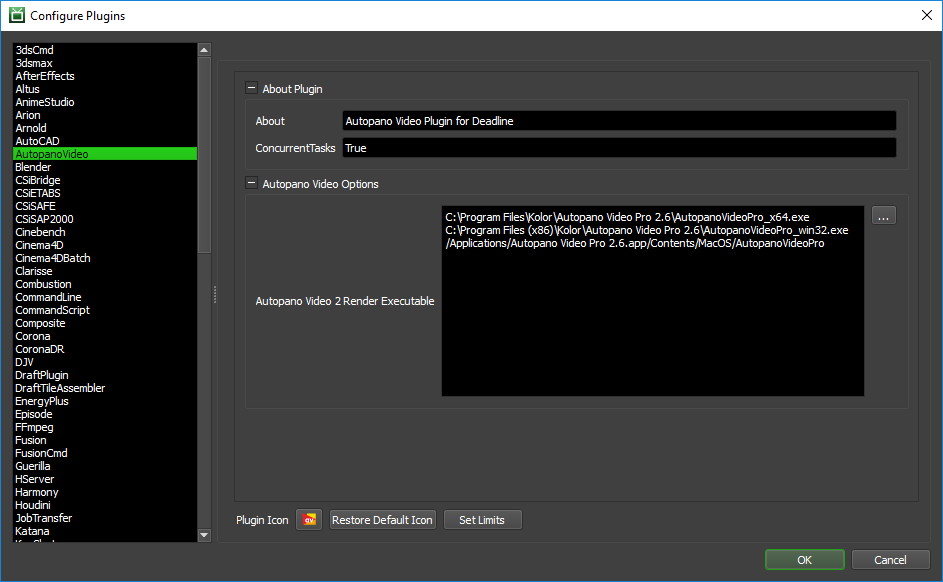Click the browse ellipsis button for executable
Image resolution: width=943 pixels, height=582 pixels.
click(883, 215)
